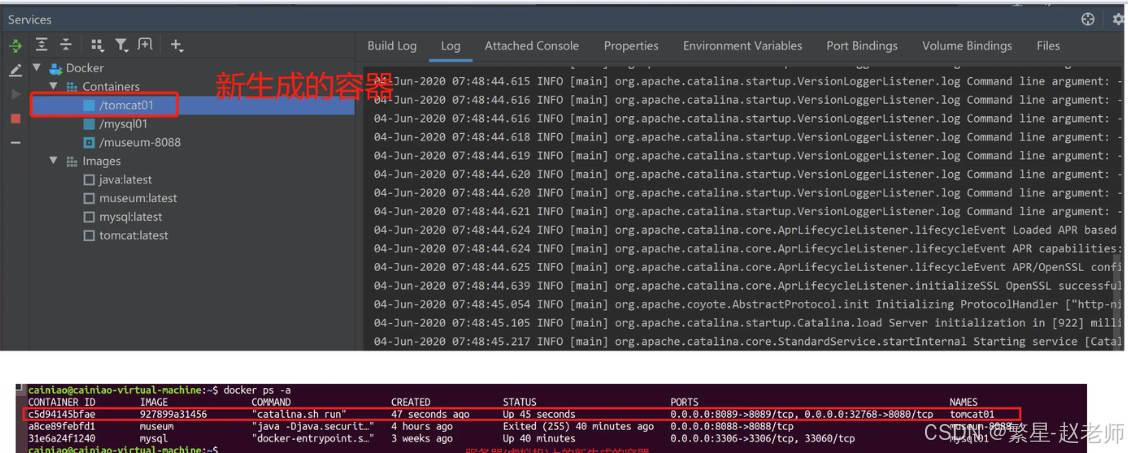Switch to the Files tab
Viewport: 1128px width, 453px height.
[1048, 46]
